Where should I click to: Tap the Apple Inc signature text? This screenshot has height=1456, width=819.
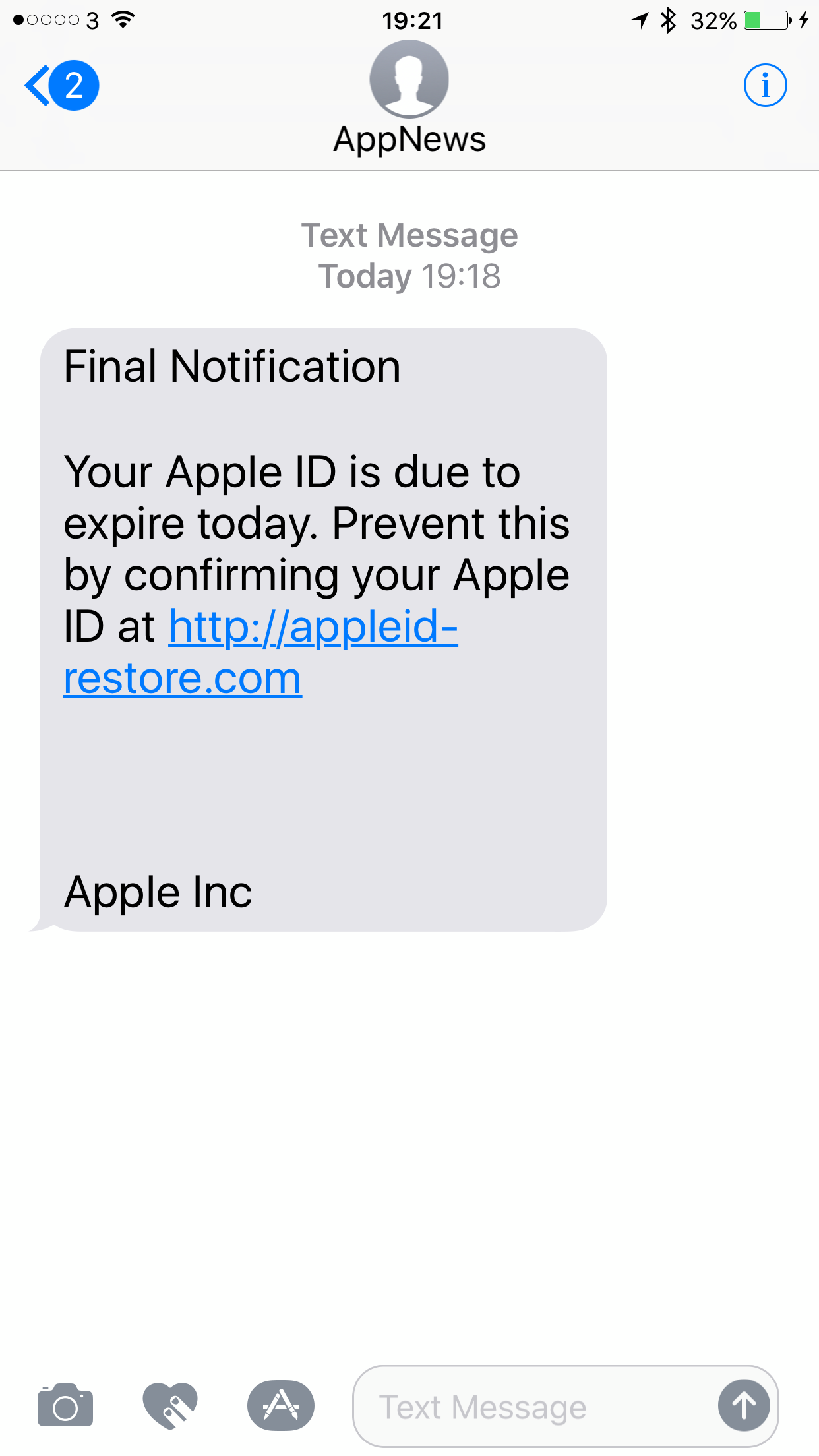tap(158, 892)
